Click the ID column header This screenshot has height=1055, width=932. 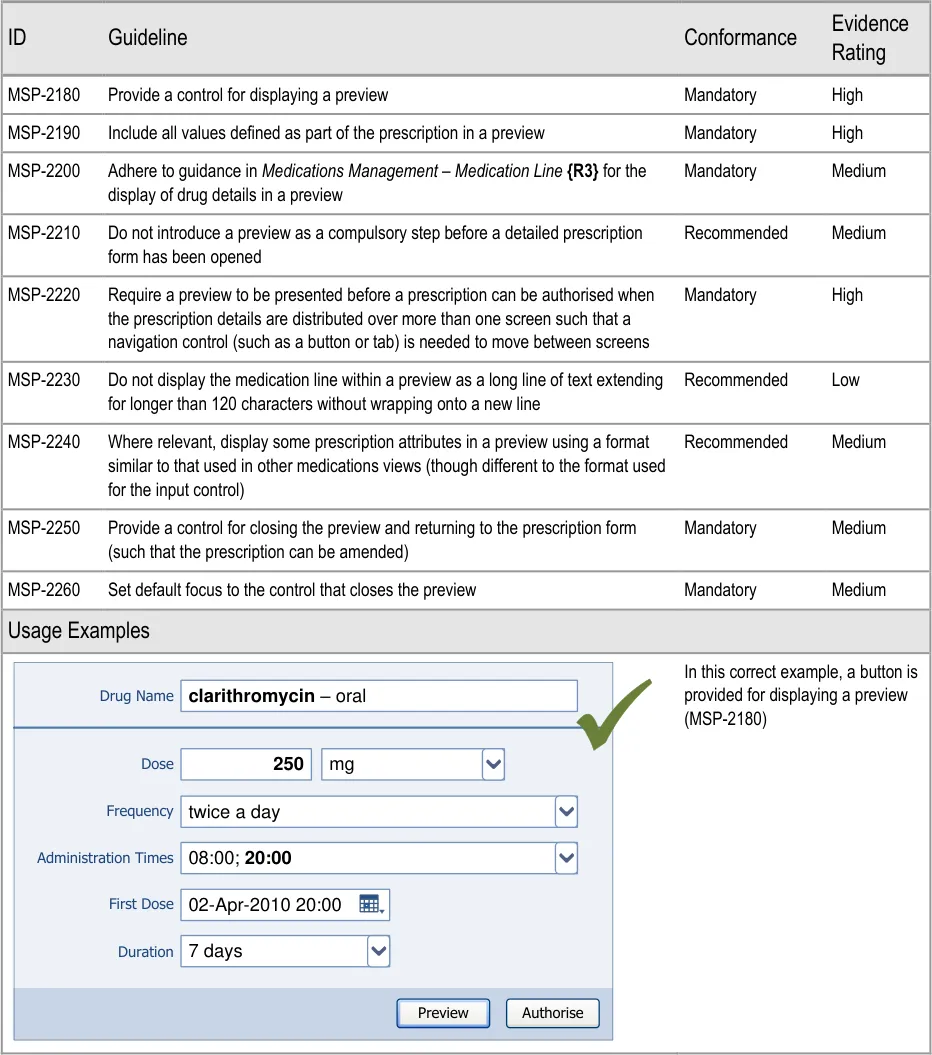pyautogui.click(x=17, y=38)
